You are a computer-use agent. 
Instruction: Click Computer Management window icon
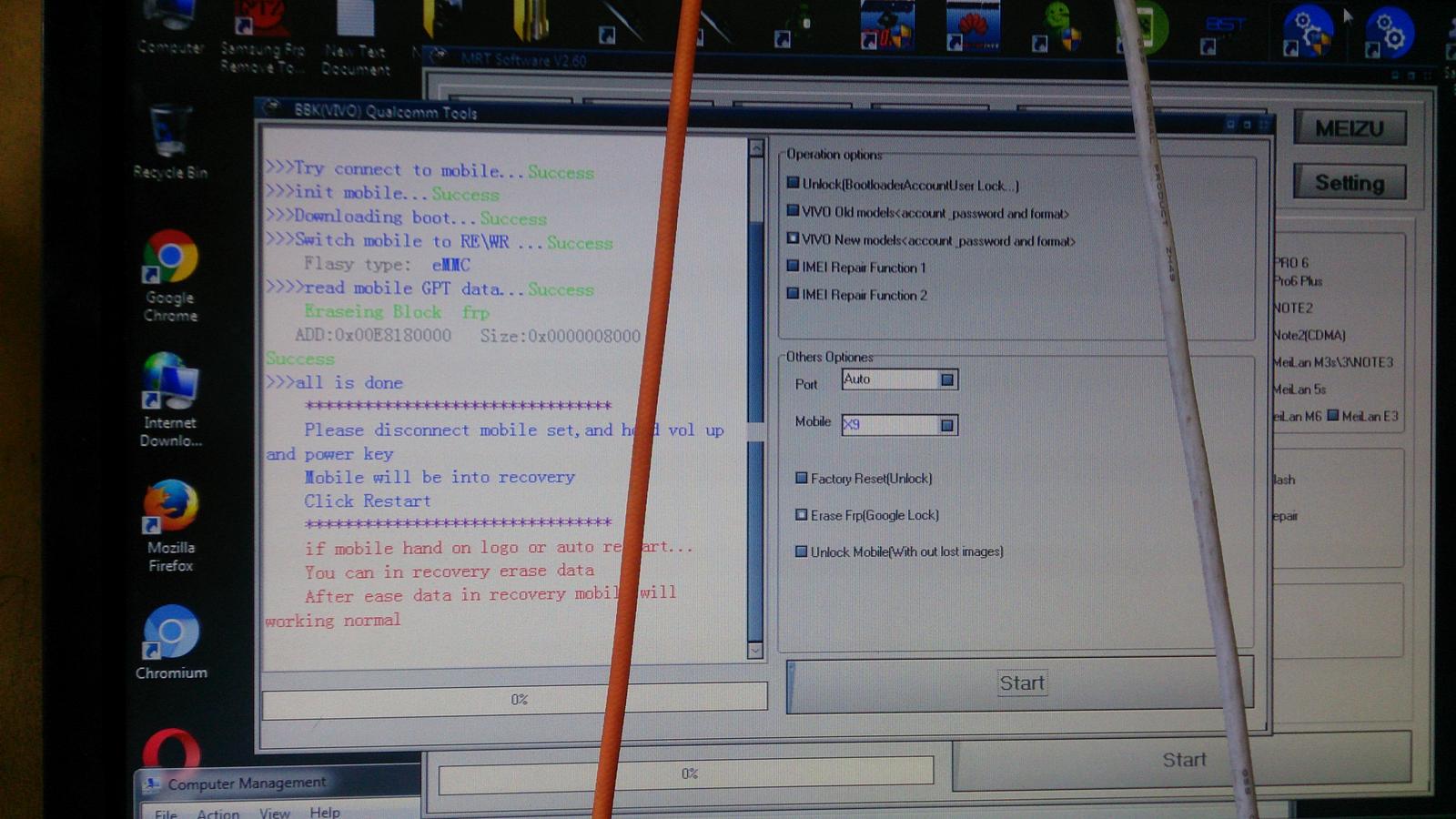[151, 784]
